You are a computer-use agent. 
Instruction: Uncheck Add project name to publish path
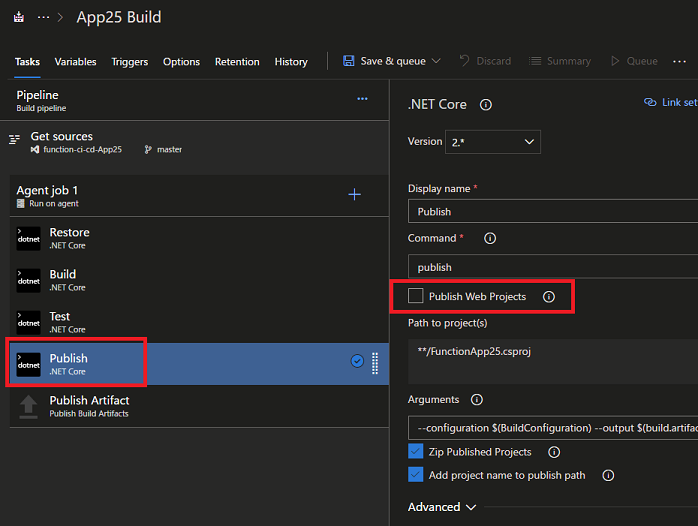[x=416, y=475]
